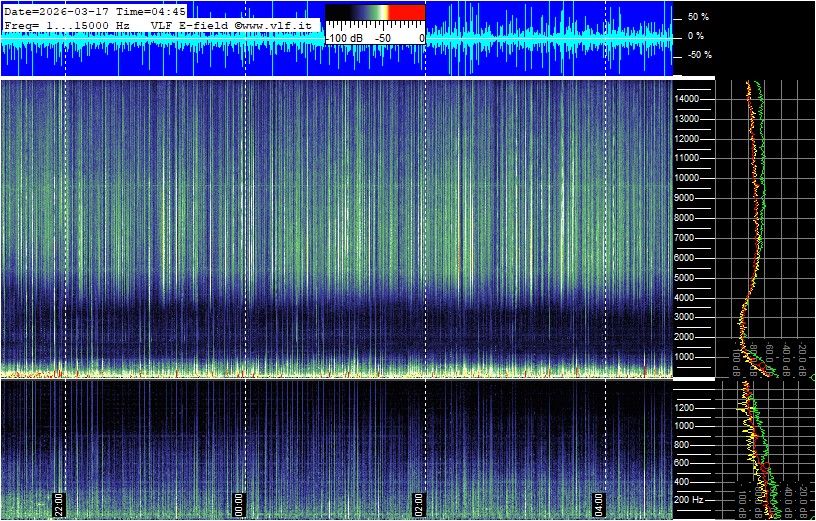Click the red end of the dB color scale

[408, 14]
